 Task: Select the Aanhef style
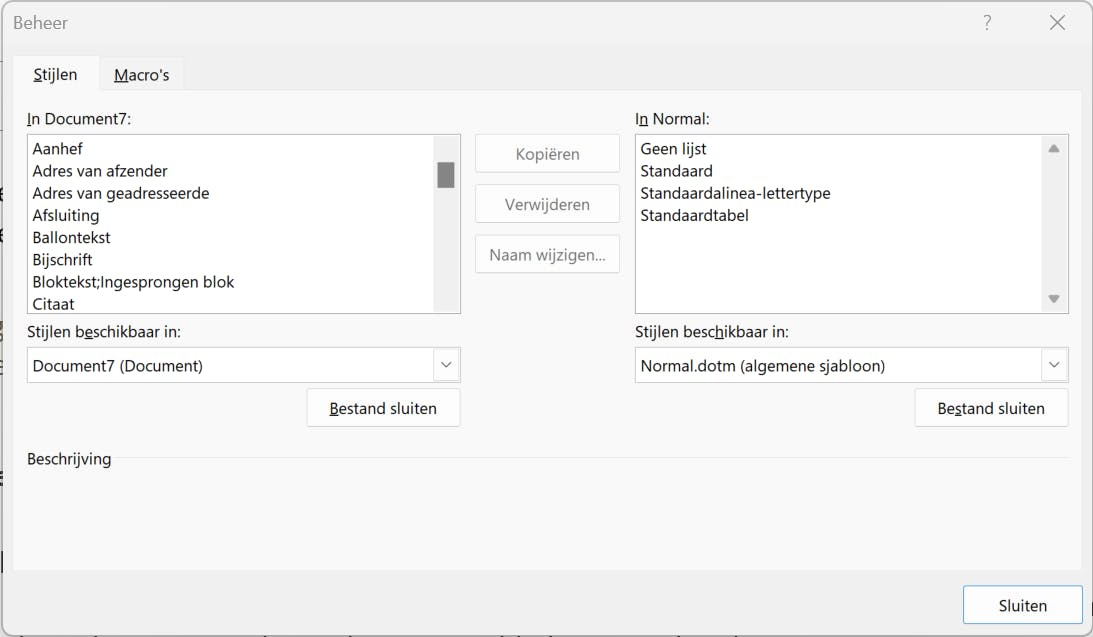click(57, 149)
